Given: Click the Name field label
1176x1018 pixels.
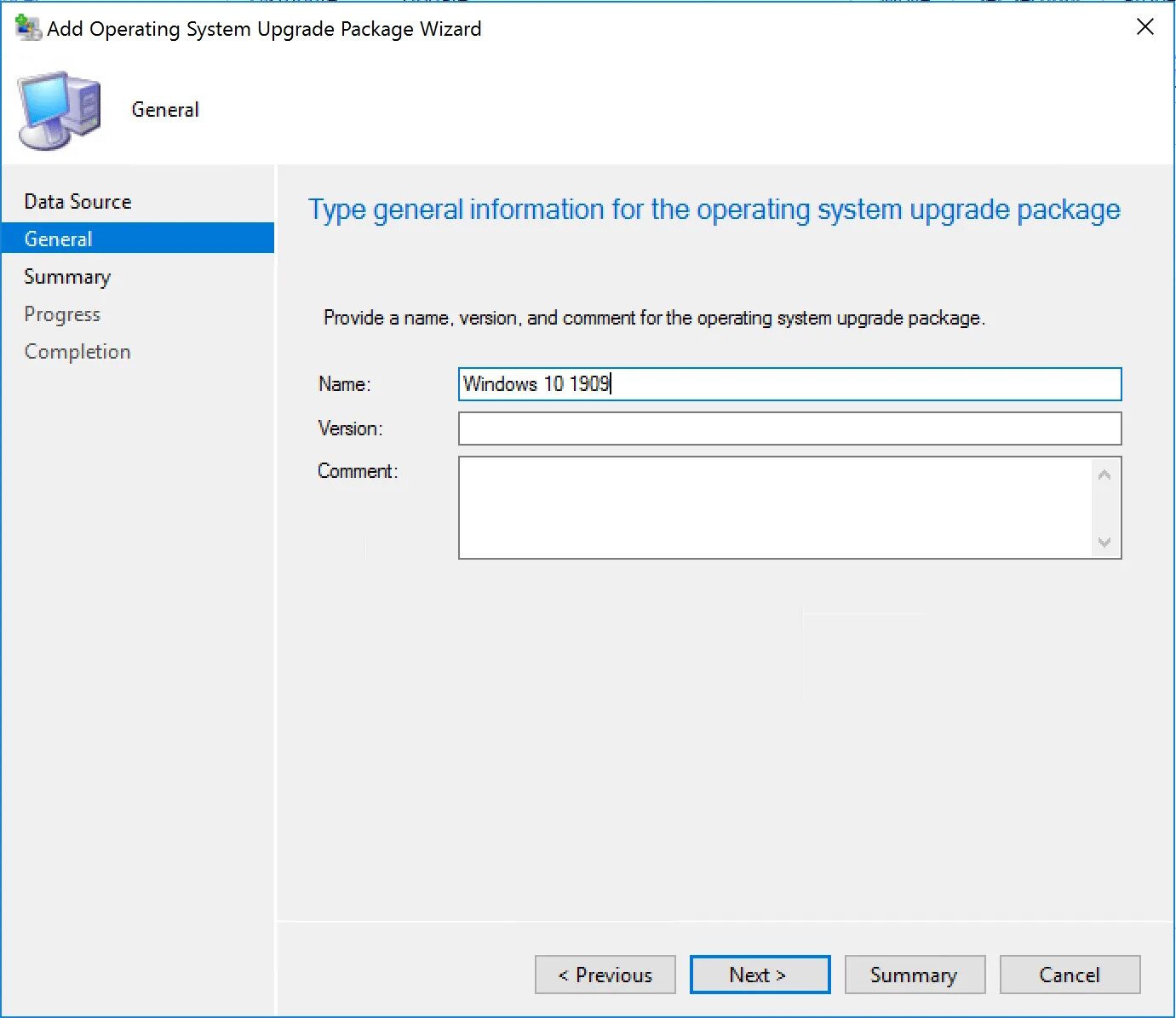Looking at the screenshot, I should (x=344, y=384).
